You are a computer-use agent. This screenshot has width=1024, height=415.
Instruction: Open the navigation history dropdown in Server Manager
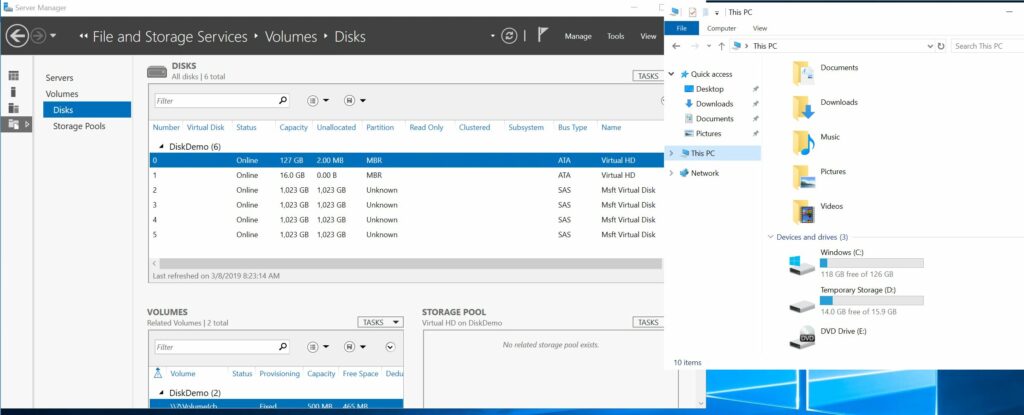tap(54, 36)
